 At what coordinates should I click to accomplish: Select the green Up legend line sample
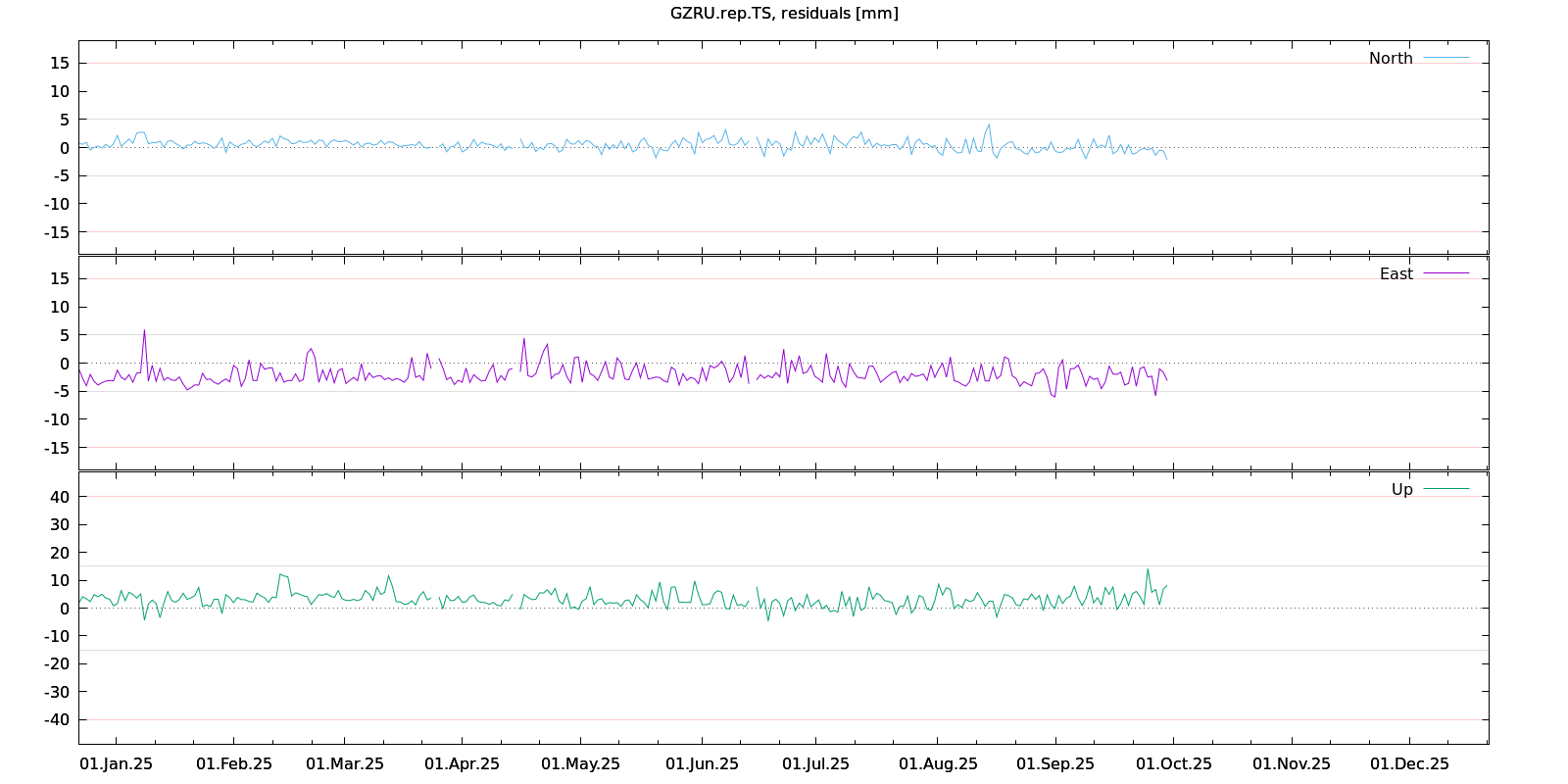1445,489
